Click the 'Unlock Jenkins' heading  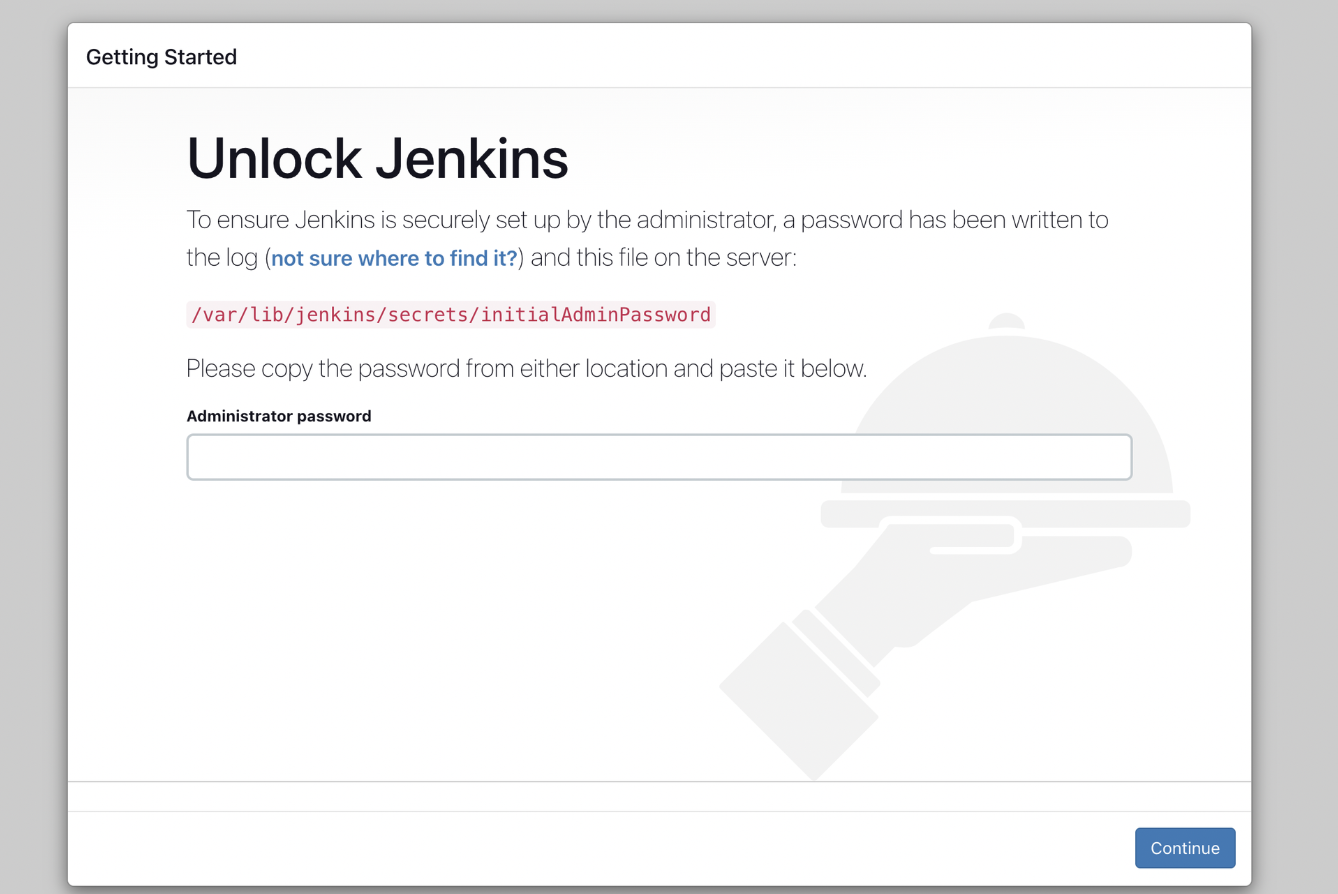pyautogui.click(x=378, y=158)
